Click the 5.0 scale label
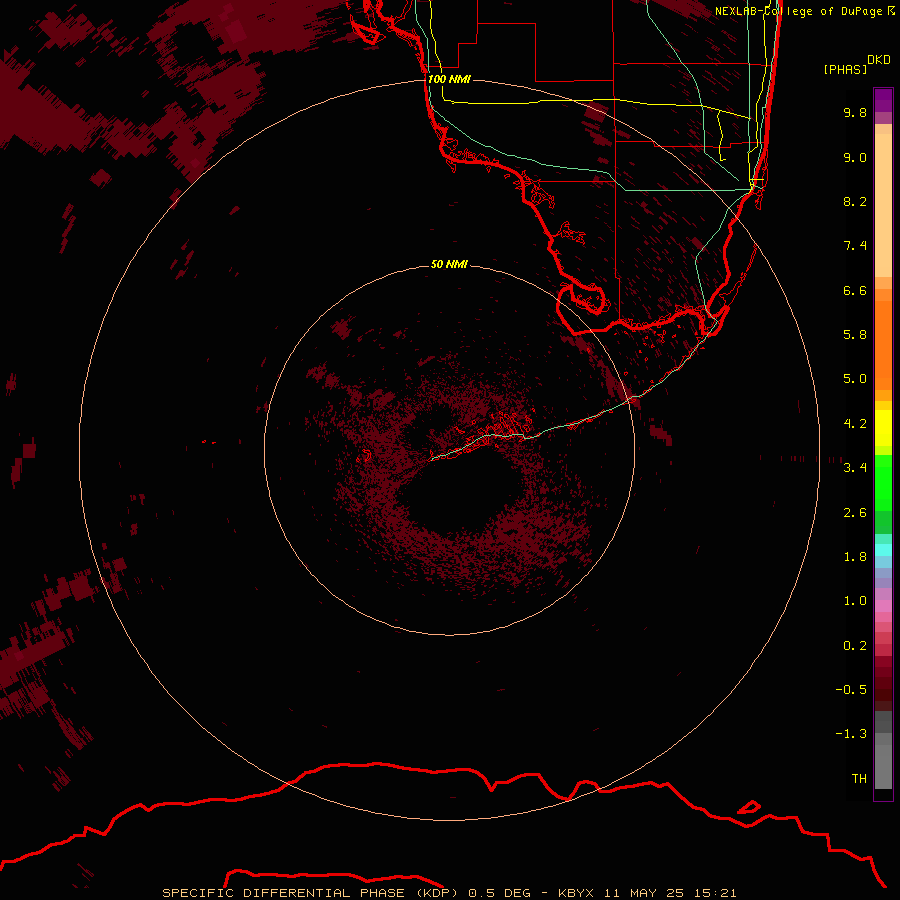The image size is (900, 900). pos(855,379)
